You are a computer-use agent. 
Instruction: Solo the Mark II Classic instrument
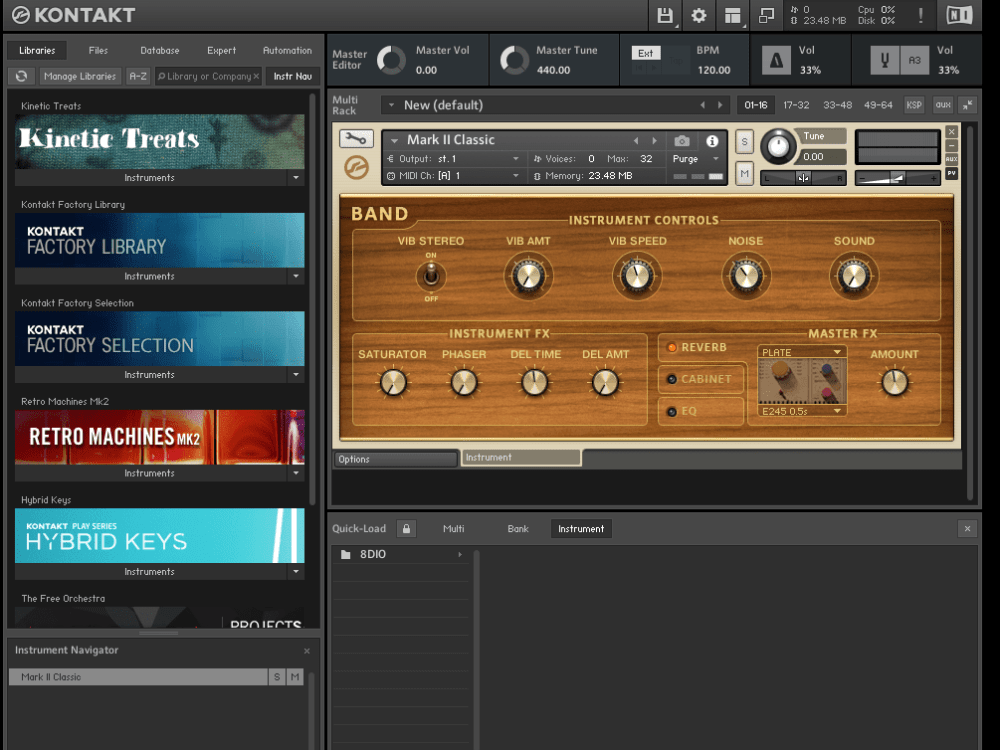point(744,142)
